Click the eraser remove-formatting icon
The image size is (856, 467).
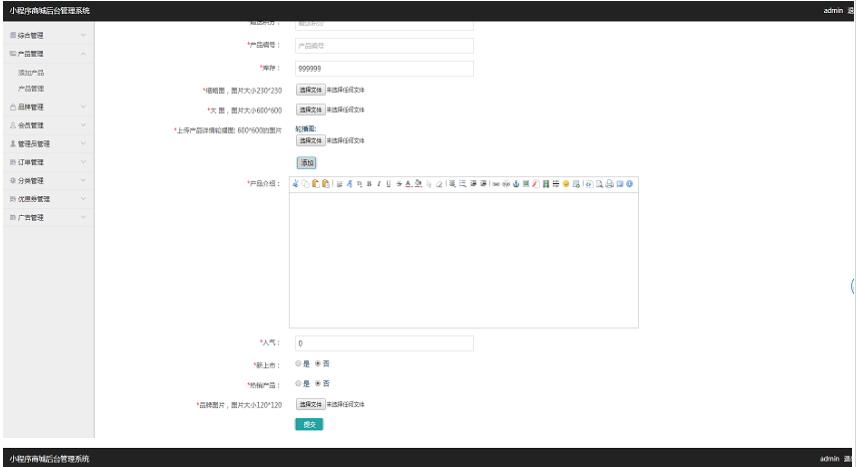pos(439,184)
